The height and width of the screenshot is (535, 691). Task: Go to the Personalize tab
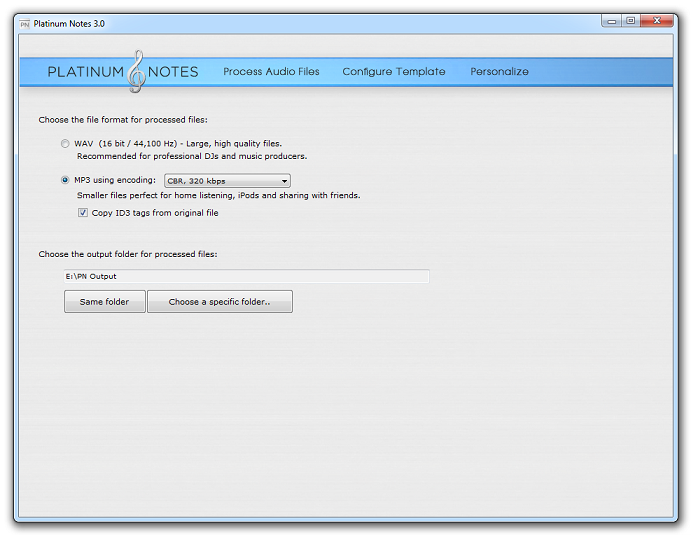(x=499, y=72)
